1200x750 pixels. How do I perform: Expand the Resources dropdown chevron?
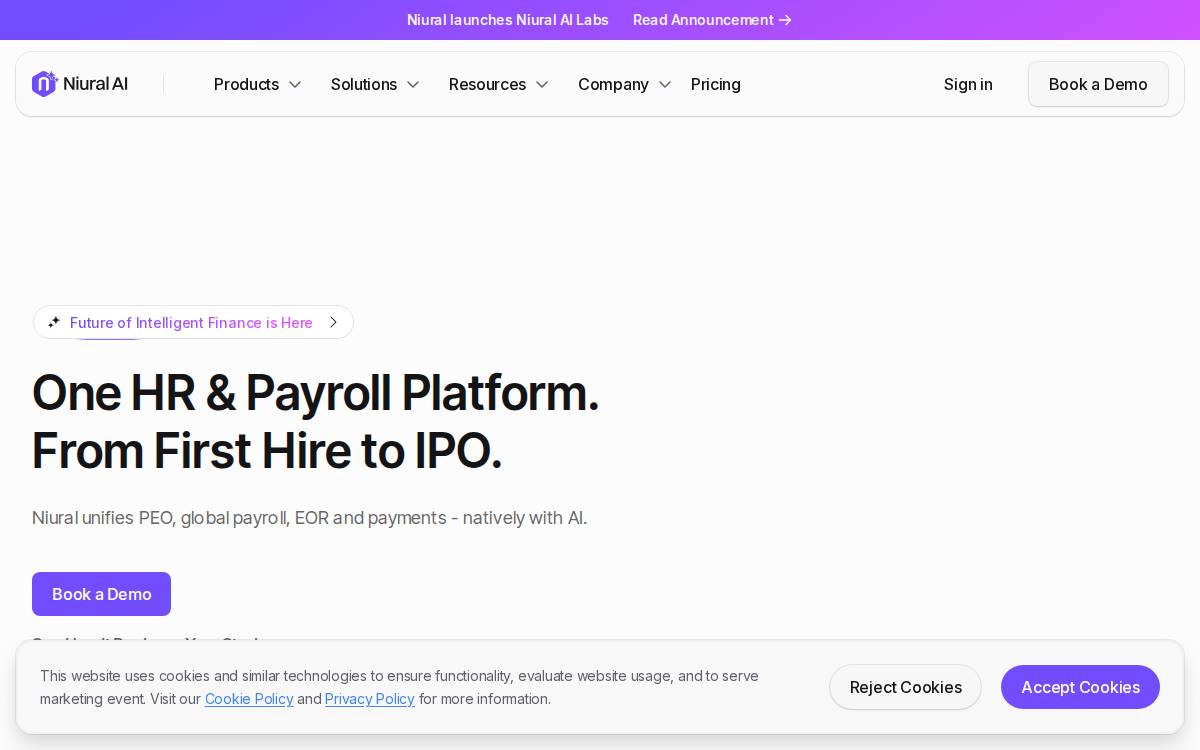tap(542, 85)
